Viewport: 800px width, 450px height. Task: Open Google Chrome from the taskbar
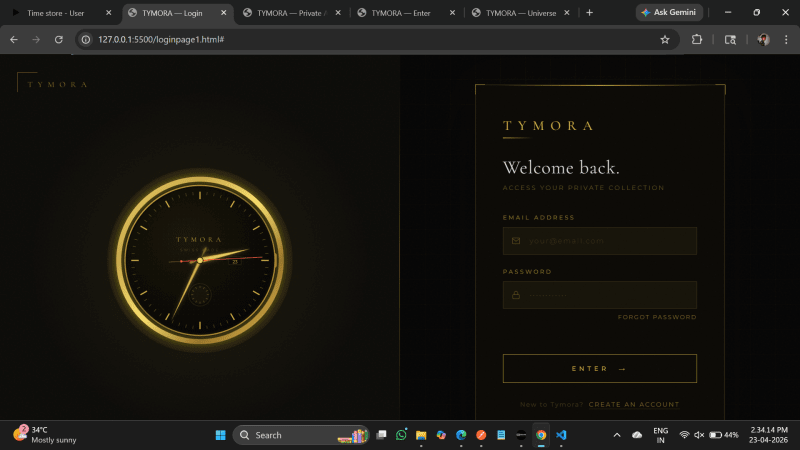[x=541, y=435]
